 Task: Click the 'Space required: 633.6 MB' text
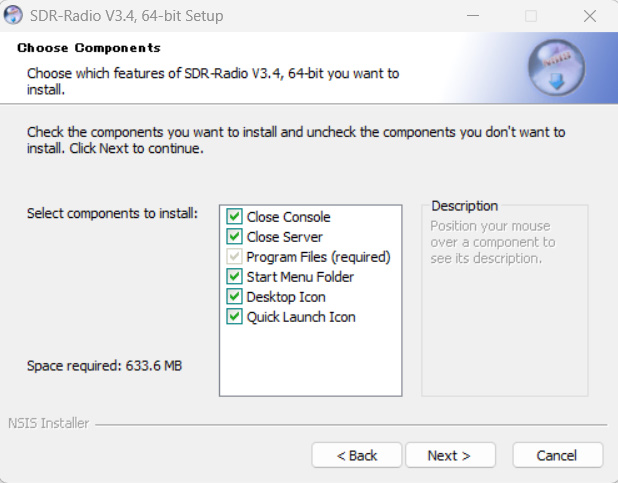pyautogui.click(x=104, y=366)
